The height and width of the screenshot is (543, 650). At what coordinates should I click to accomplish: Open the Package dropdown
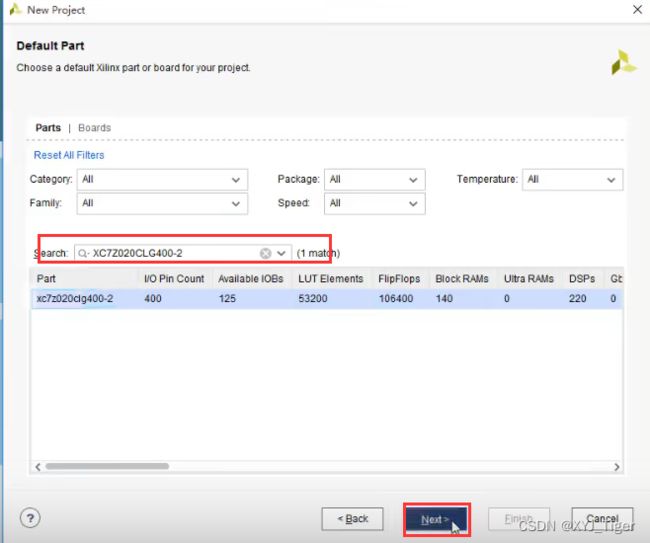(x=374, y=179)
